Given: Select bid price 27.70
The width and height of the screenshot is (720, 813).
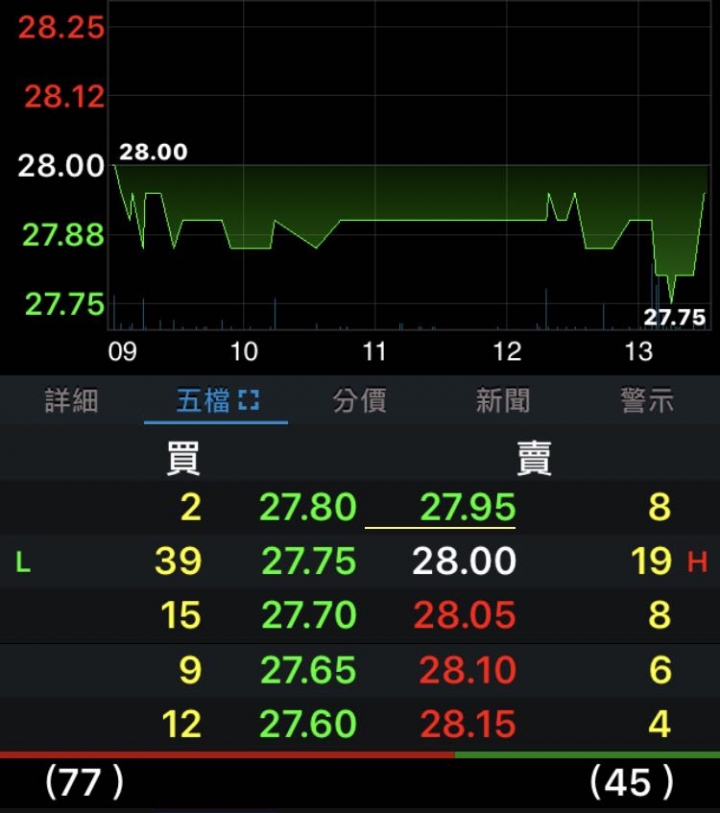Looking at the screenshot, I should (x=309, y=615).
